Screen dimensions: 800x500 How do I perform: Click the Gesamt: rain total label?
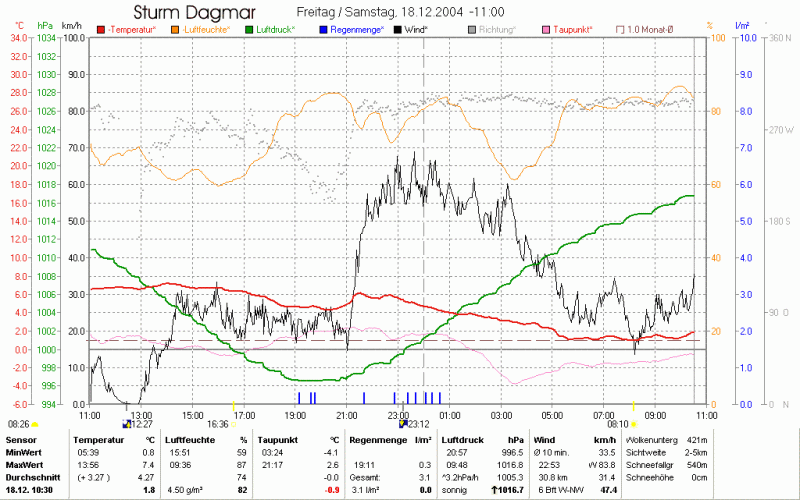coord(364,478)
